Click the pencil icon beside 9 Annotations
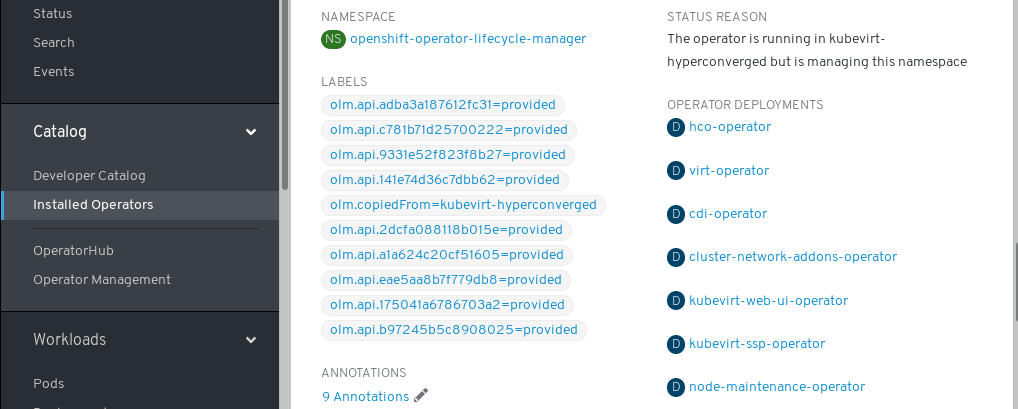The height and width of the screenshot is (409, 1018). pos(421,396)
